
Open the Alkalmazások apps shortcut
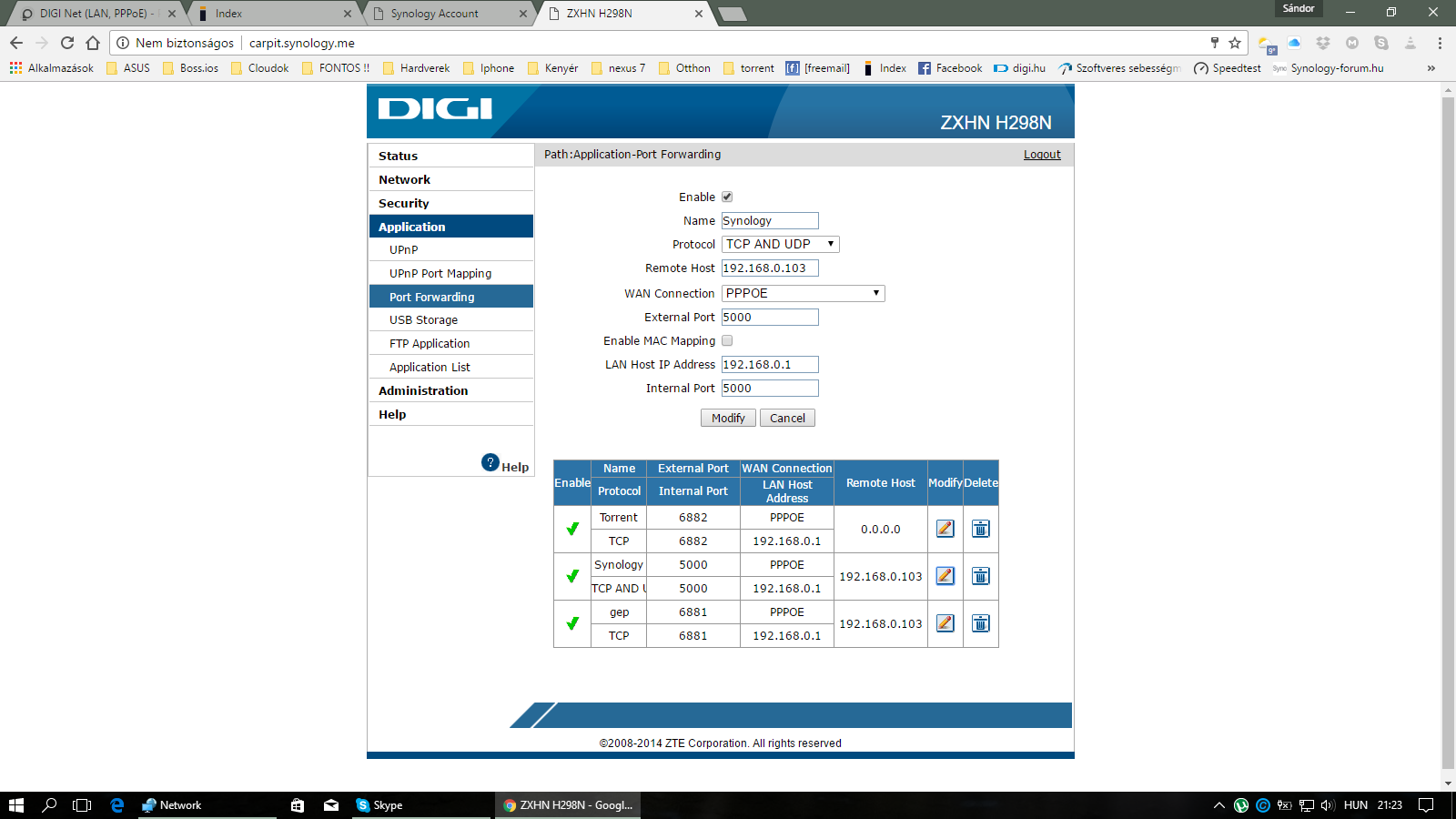[52, 68]
